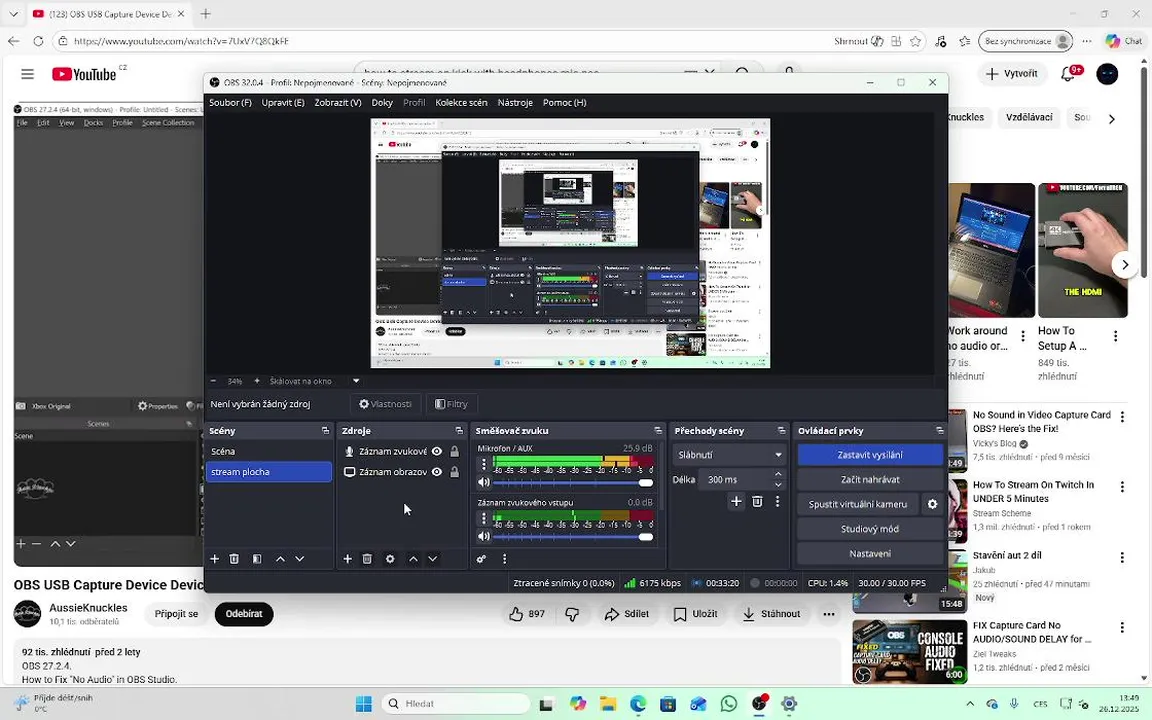Image resolution: width=1152 pixels, height=720 pixels.
Task: Open more actions dots beside Stáhnout
Action: click(829, 614)
